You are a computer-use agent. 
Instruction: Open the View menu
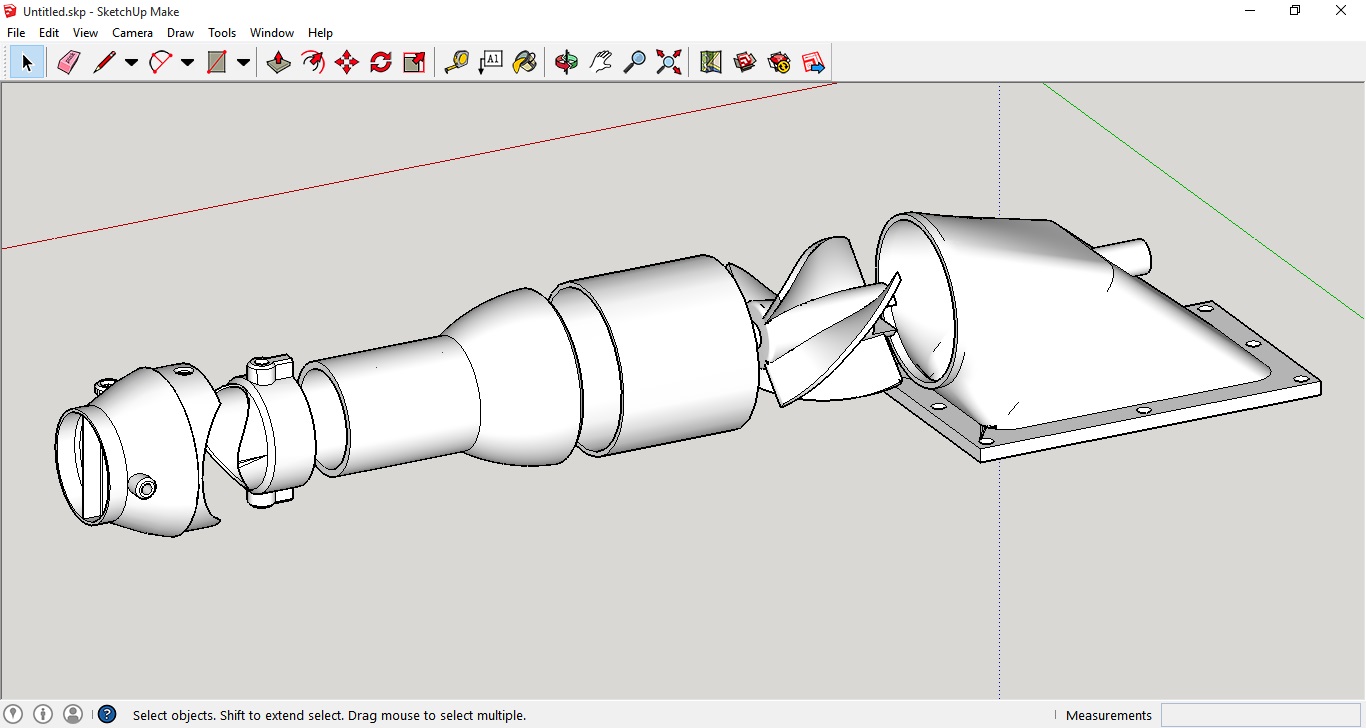point(86,33)
